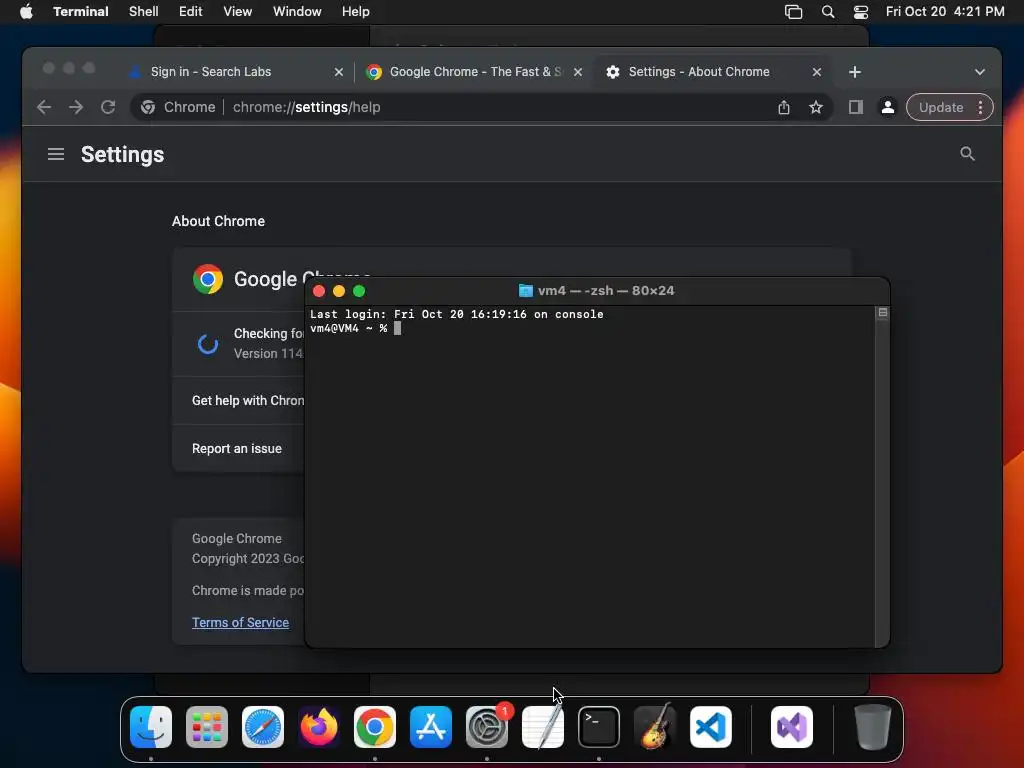This screenshot has width=1024, height=768.
Task: Open Spotlight search in menu bar
Action: [x=827, y=12]
